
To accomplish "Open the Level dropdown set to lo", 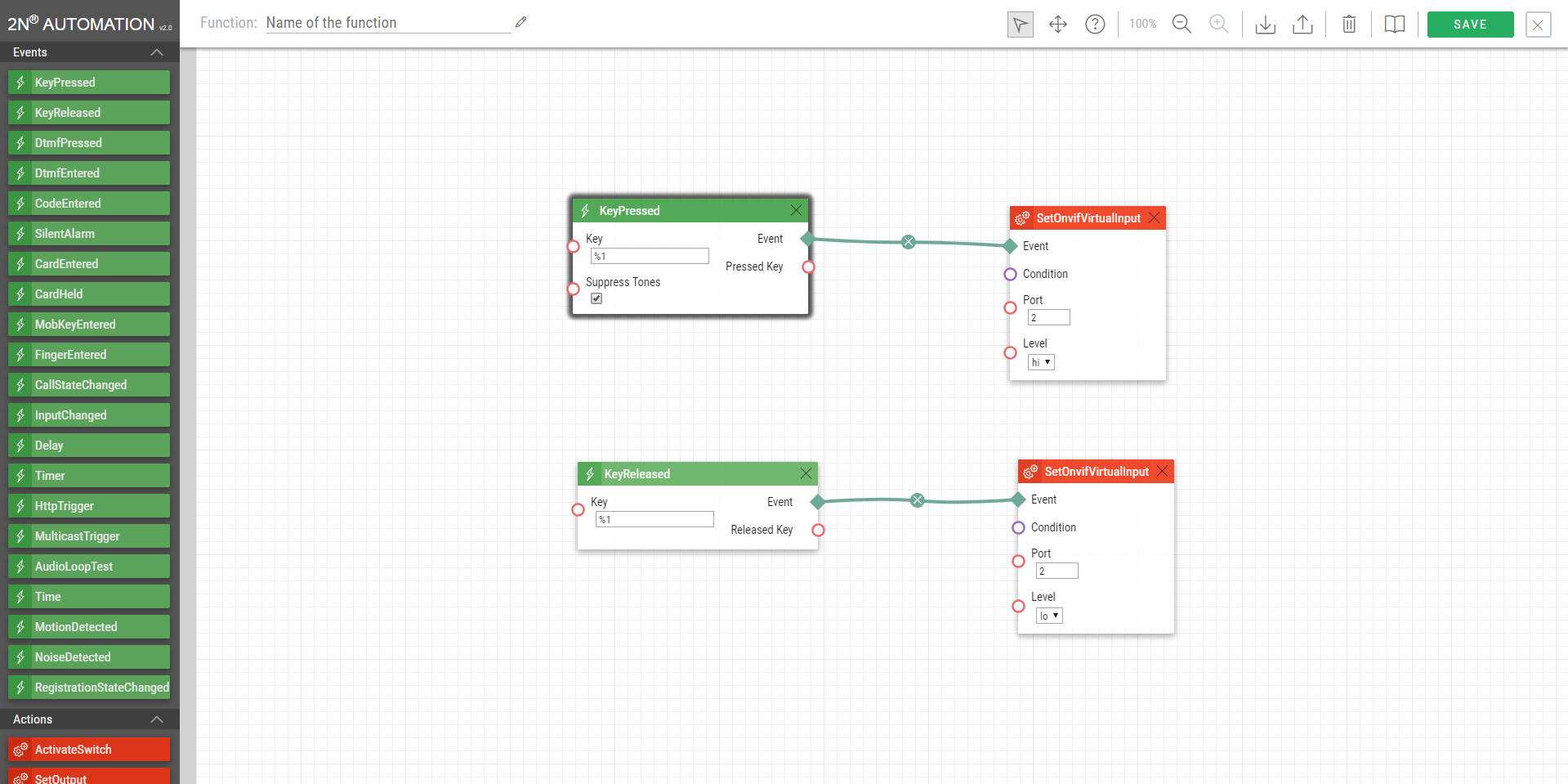I will click(x=1048, y=616).
